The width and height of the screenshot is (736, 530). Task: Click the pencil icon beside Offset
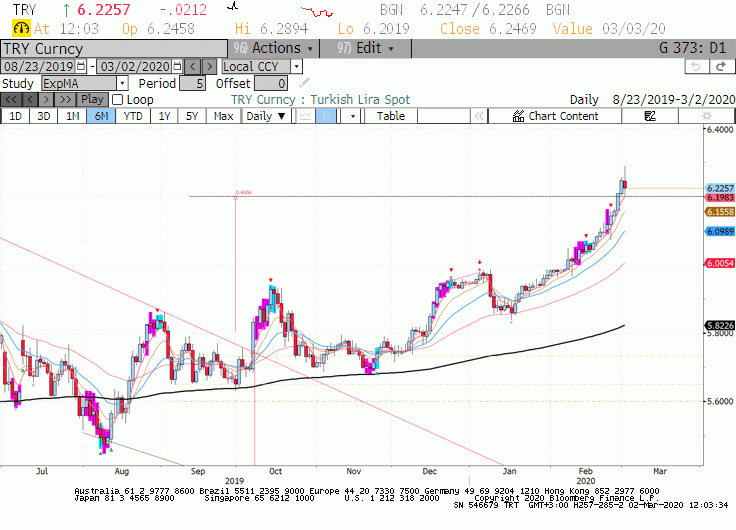point(304,84)
